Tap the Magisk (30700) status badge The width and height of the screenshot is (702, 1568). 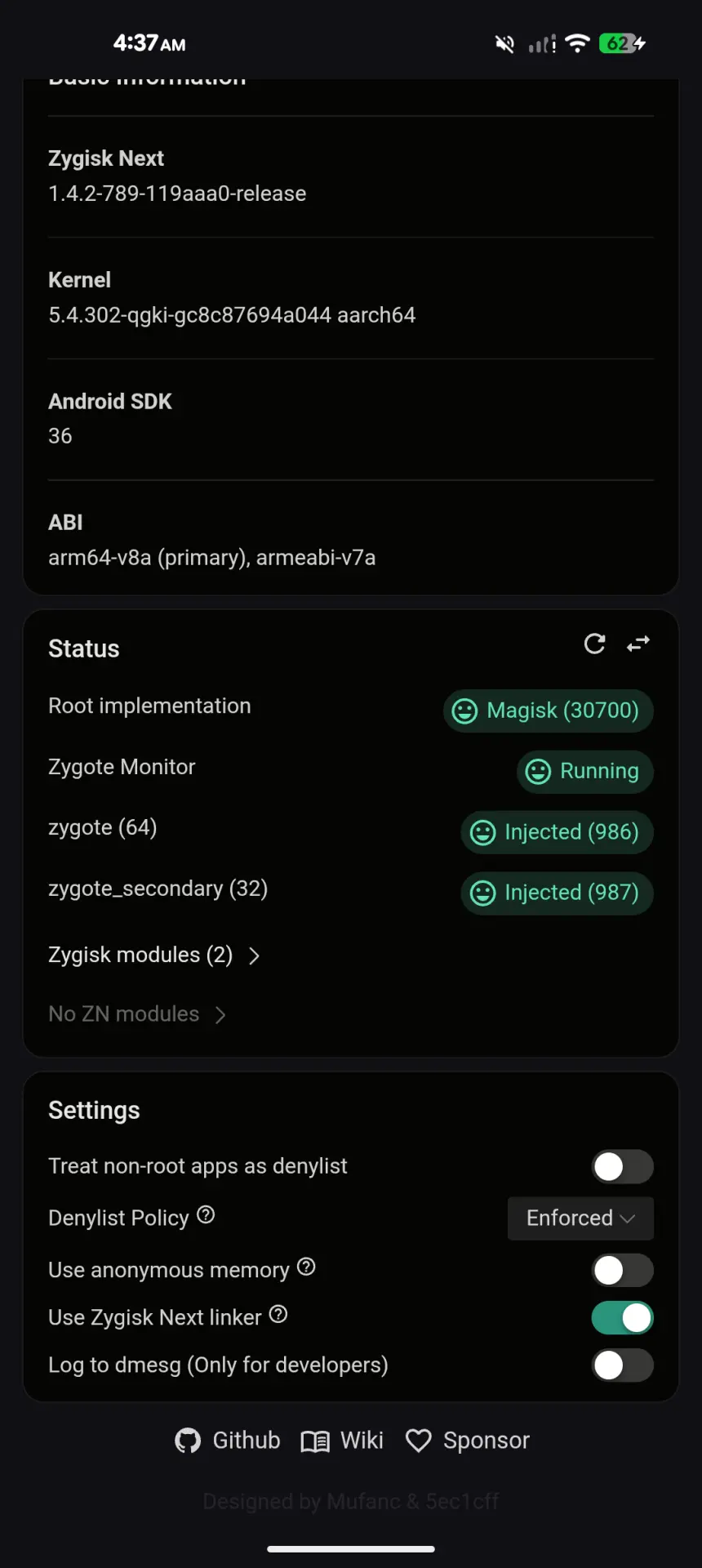coord(549,710)
